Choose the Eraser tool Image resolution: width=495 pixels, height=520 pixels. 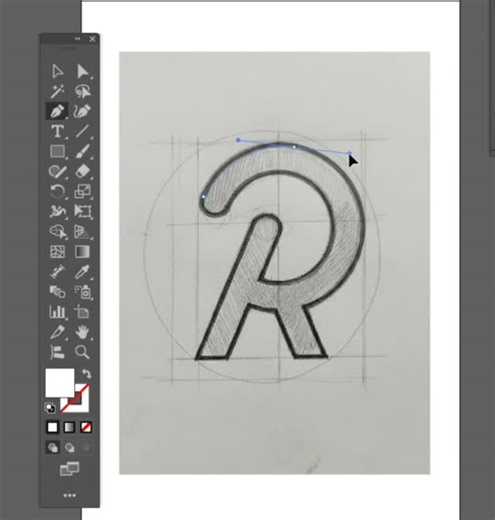pyautogui.click(x=82, y=171)
